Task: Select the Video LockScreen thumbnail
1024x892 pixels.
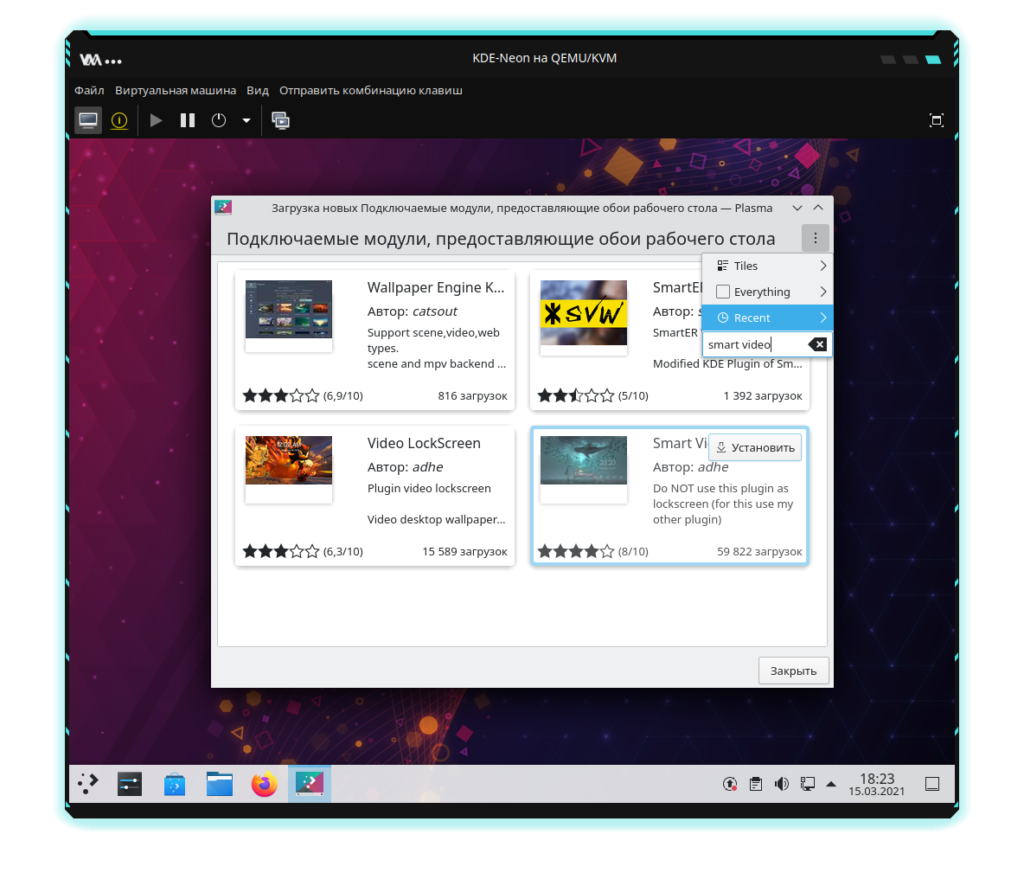Action: [x=288, y=461]
